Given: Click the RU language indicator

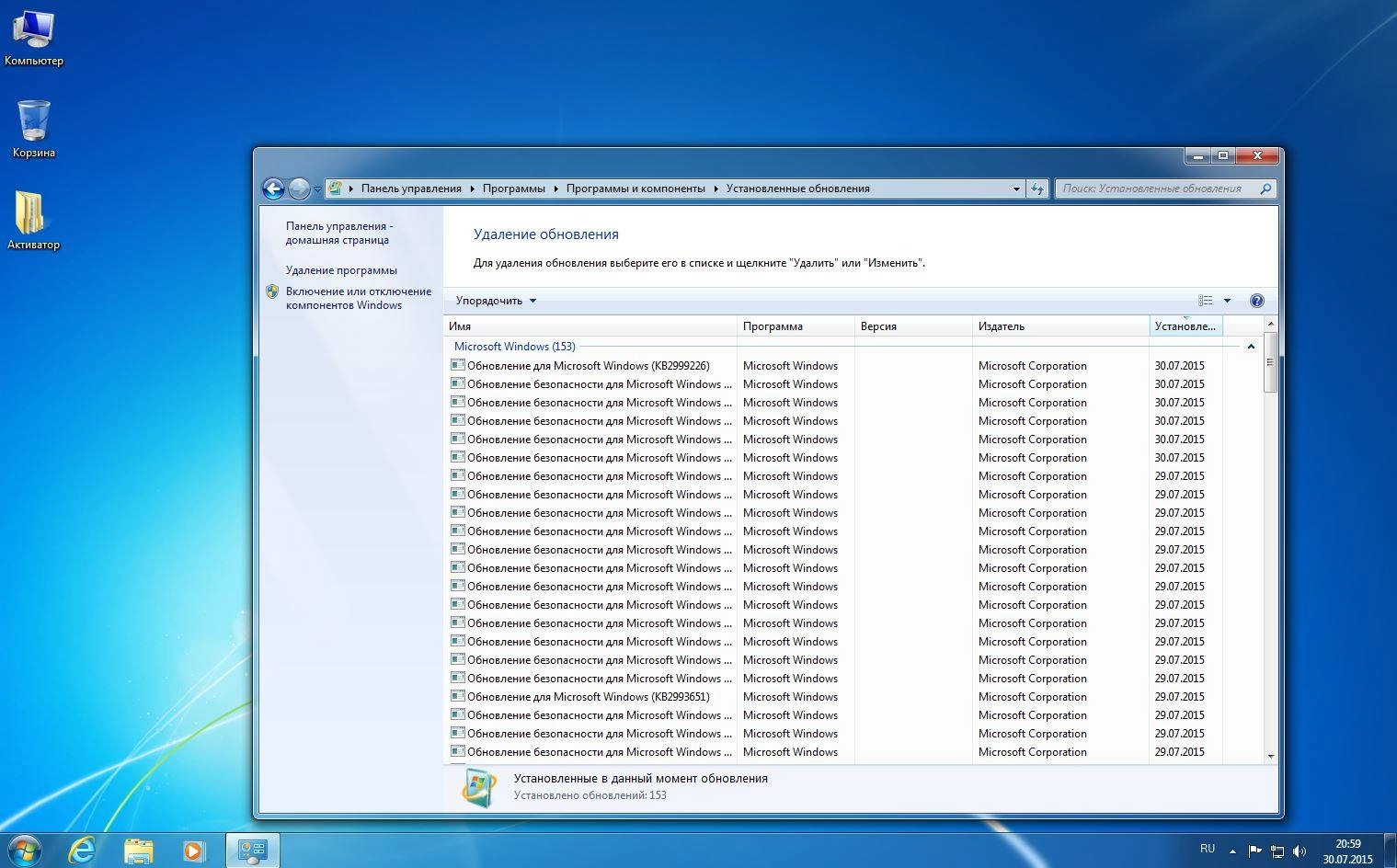Looking at the screenshot, I should pos(1207,849).
